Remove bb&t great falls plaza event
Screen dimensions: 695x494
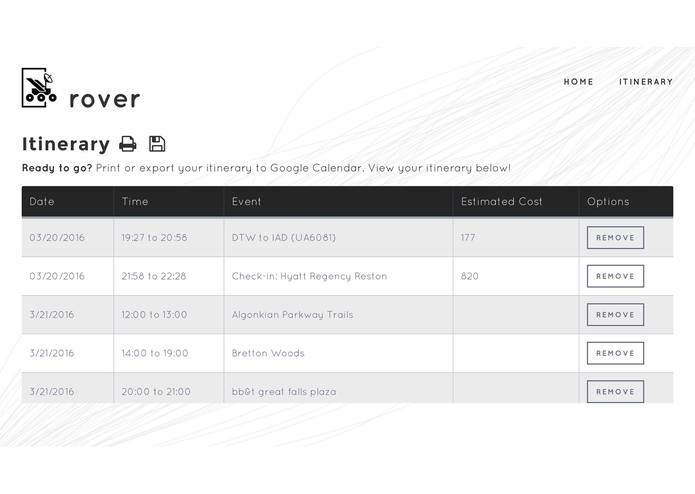(615, 391)
